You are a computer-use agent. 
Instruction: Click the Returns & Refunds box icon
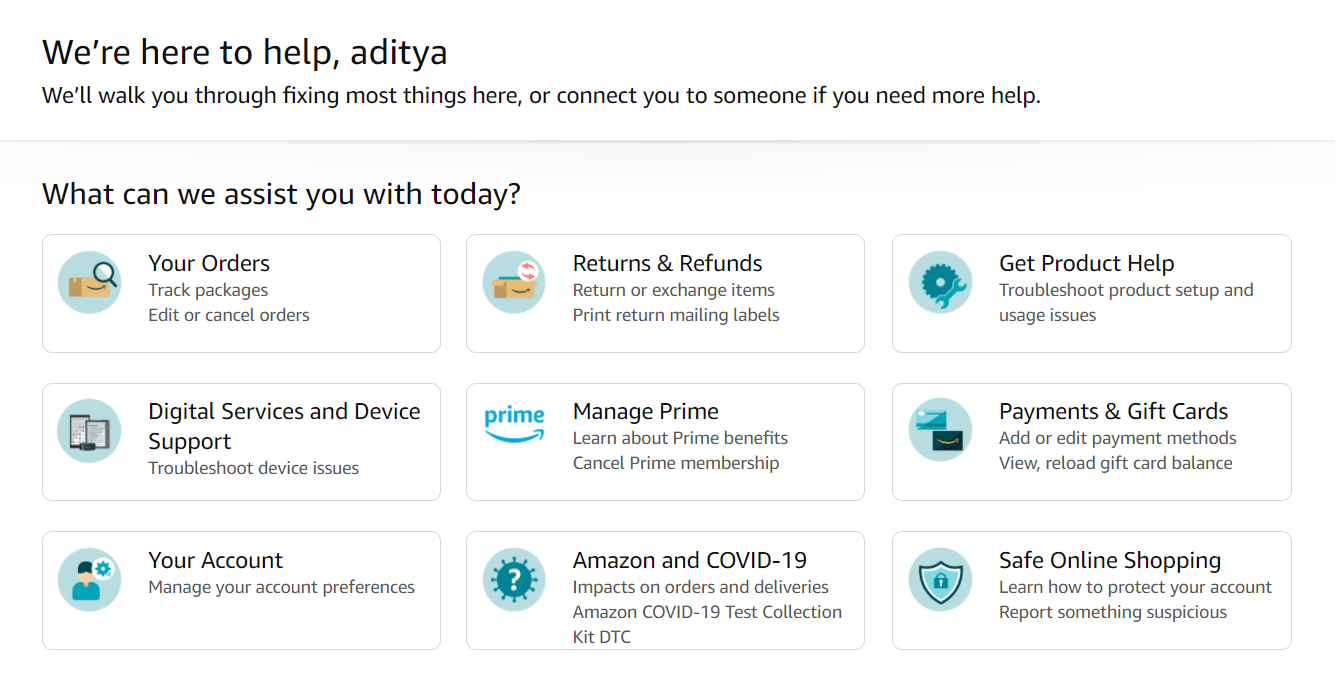tap(514, 282)
